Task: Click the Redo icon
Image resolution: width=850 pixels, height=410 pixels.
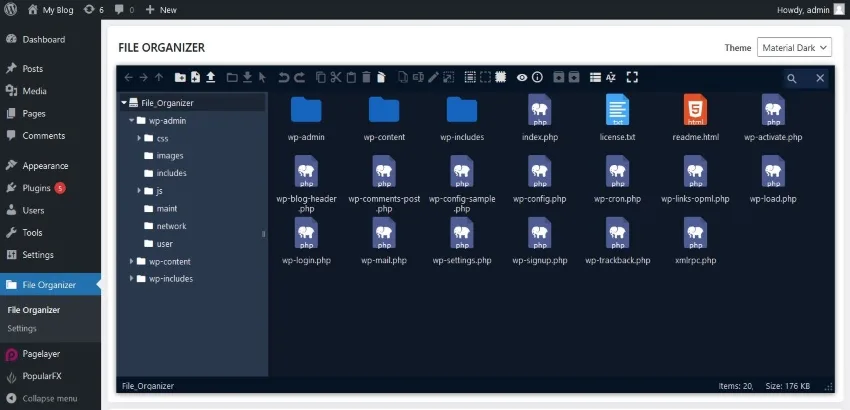Action: click(299, 78)
